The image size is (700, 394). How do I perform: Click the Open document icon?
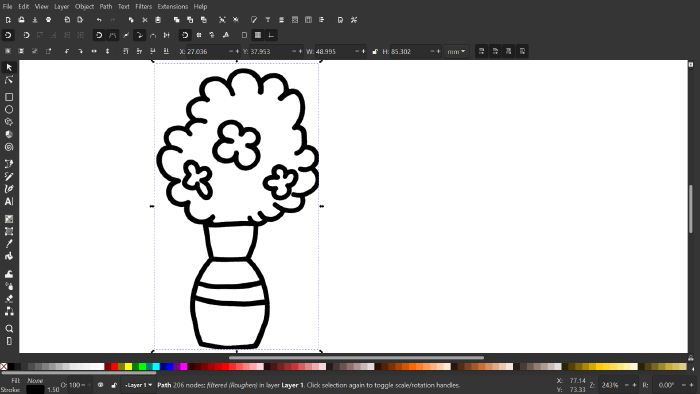coord(21,20)
